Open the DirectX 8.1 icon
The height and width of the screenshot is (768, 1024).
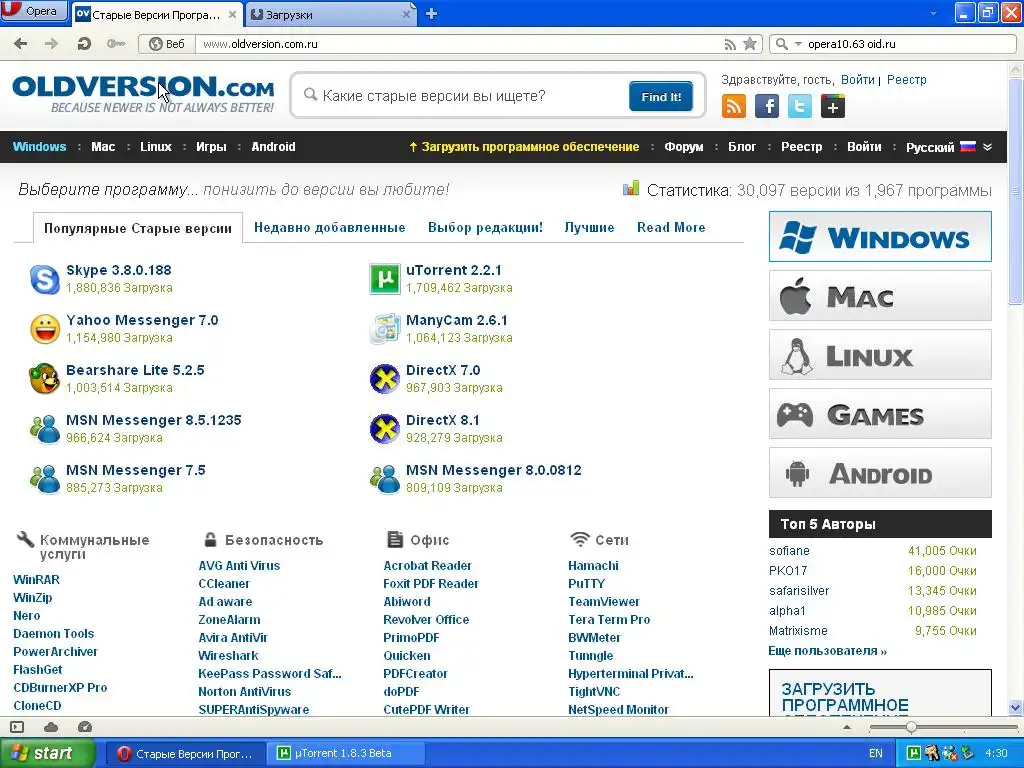pyautogui.click(x=385, y=429)
